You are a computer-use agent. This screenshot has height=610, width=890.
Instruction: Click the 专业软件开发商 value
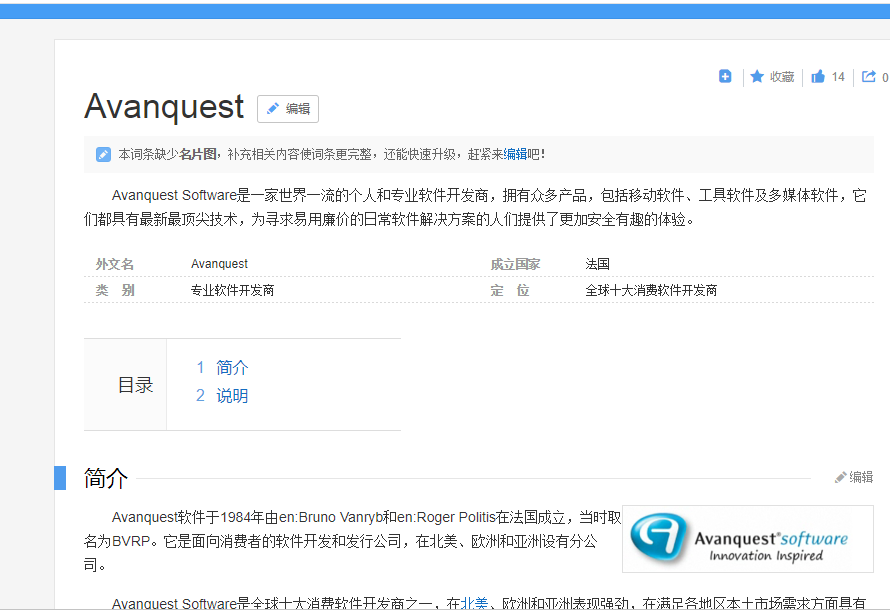coord(232,291)
